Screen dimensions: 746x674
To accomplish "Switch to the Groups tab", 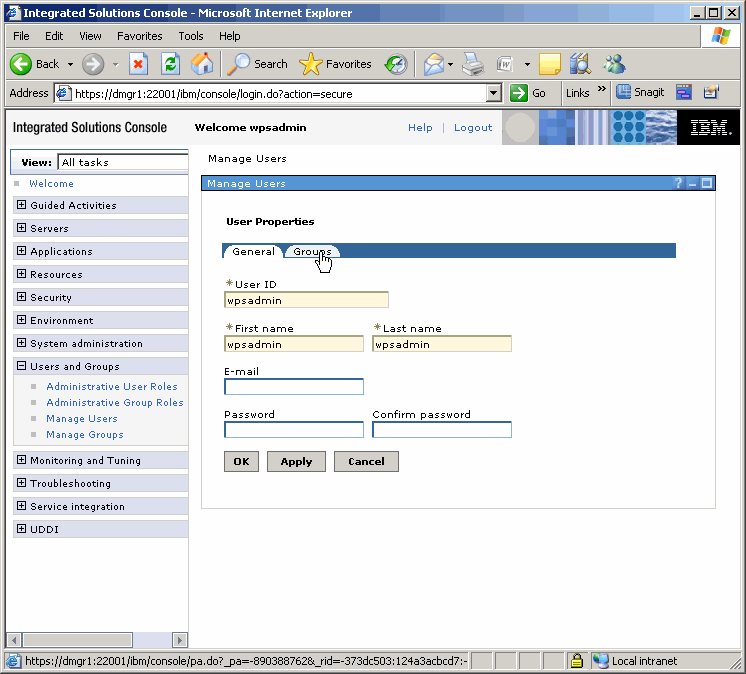I will click(312, 252).
